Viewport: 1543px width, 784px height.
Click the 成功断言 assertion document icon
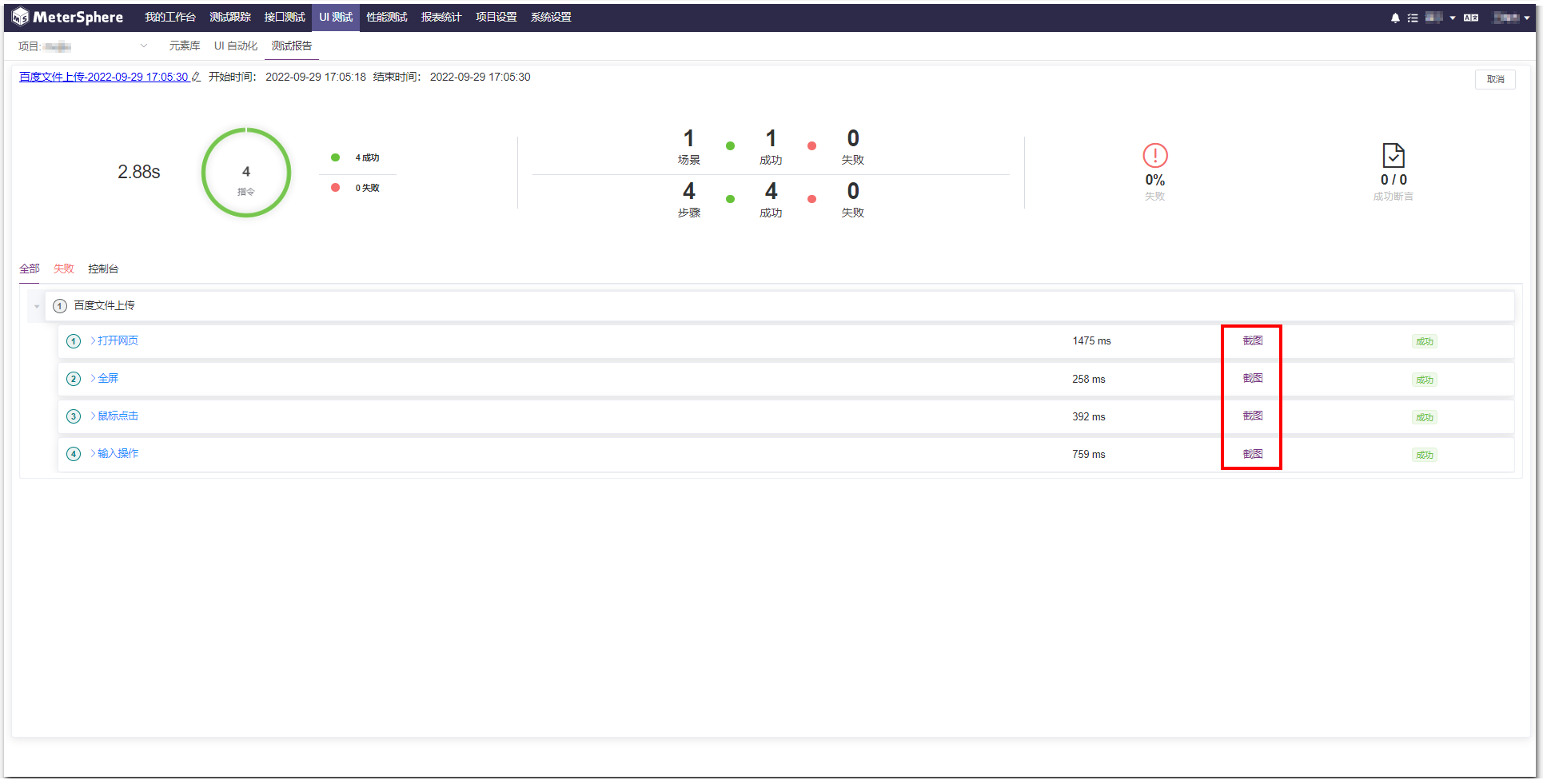pyautogui.click(x=1393, y=155)
